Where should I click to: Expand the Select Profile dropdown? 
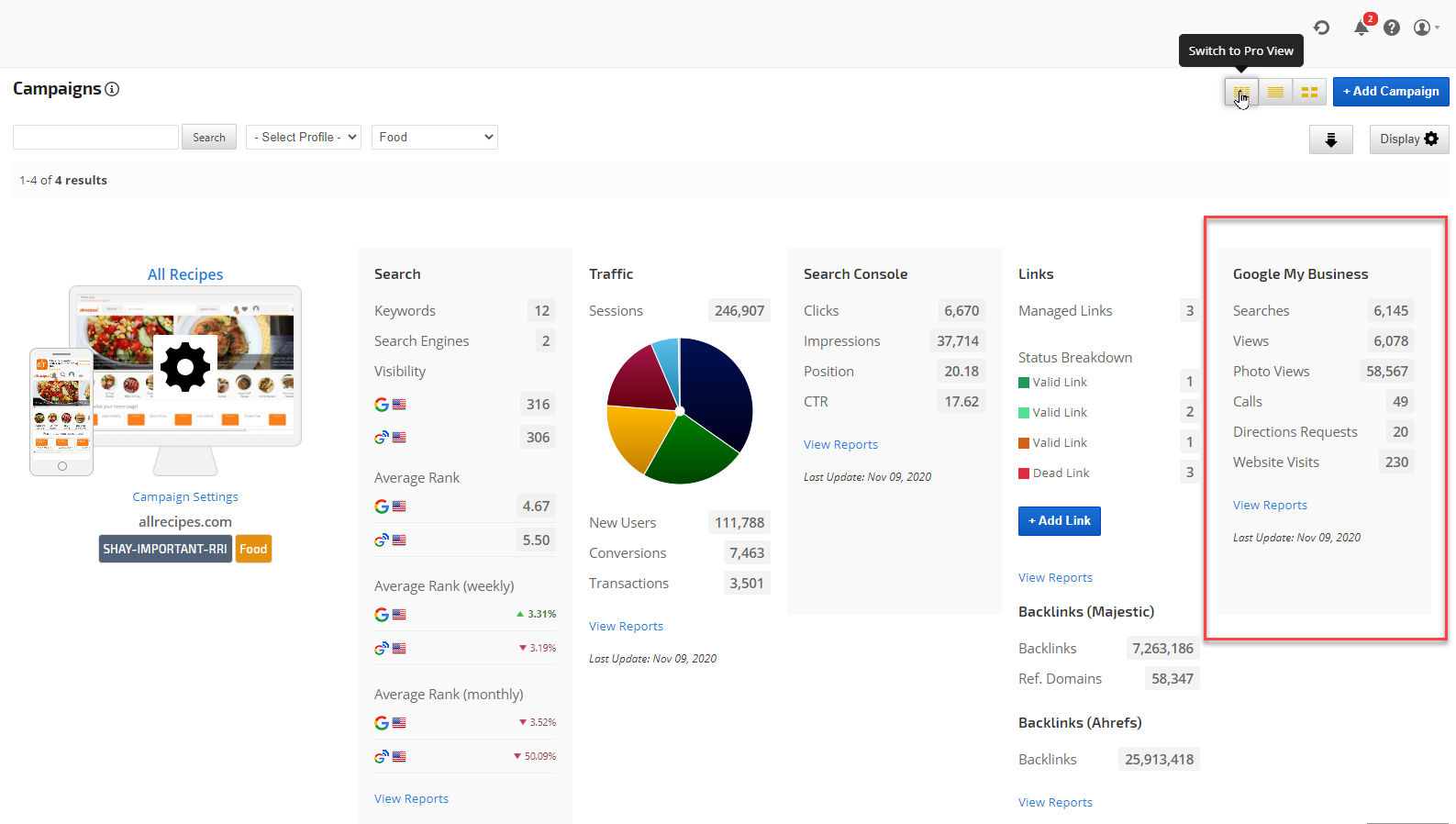pos(303,138)
